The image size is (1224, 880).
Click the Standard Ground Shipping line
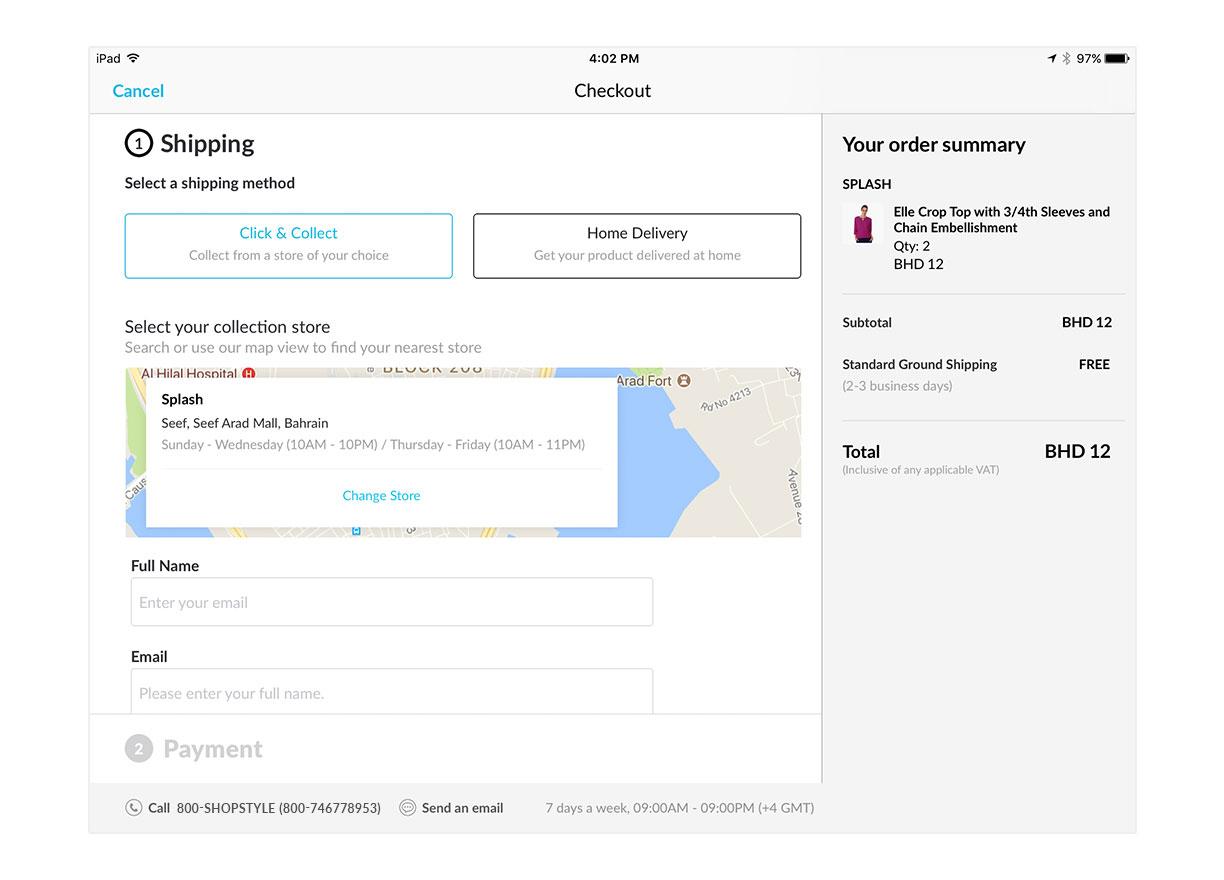(x=920, y=365)
